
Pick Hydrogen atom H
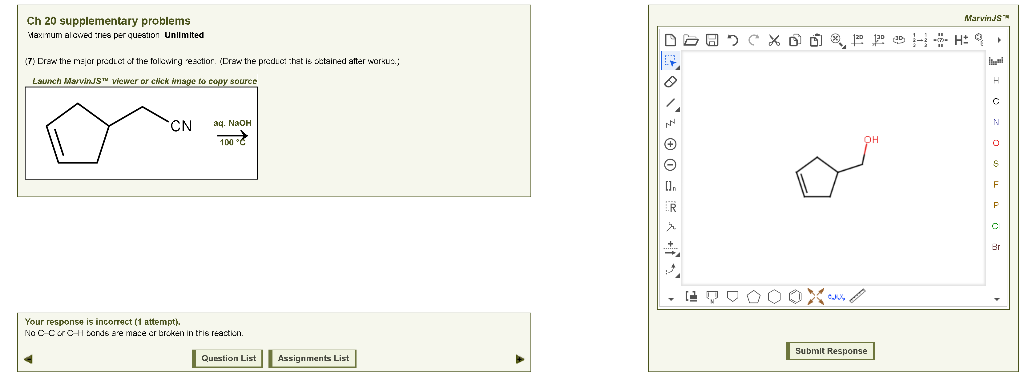(x=996, y=80)
